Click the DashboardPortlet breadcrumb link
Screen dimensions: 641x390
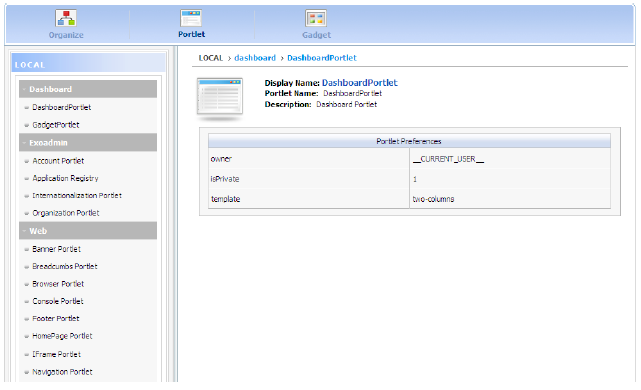(x=322, y=58)
